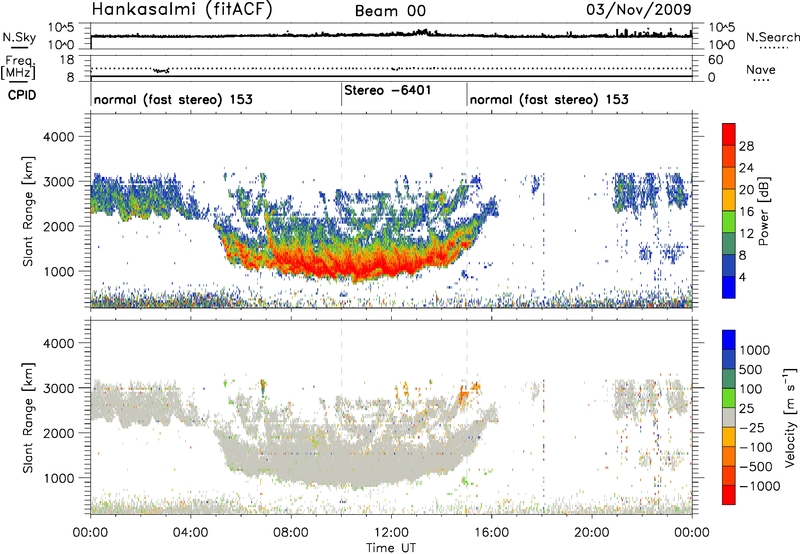
Task: Click the Beam 00 label
Action: 390,11
